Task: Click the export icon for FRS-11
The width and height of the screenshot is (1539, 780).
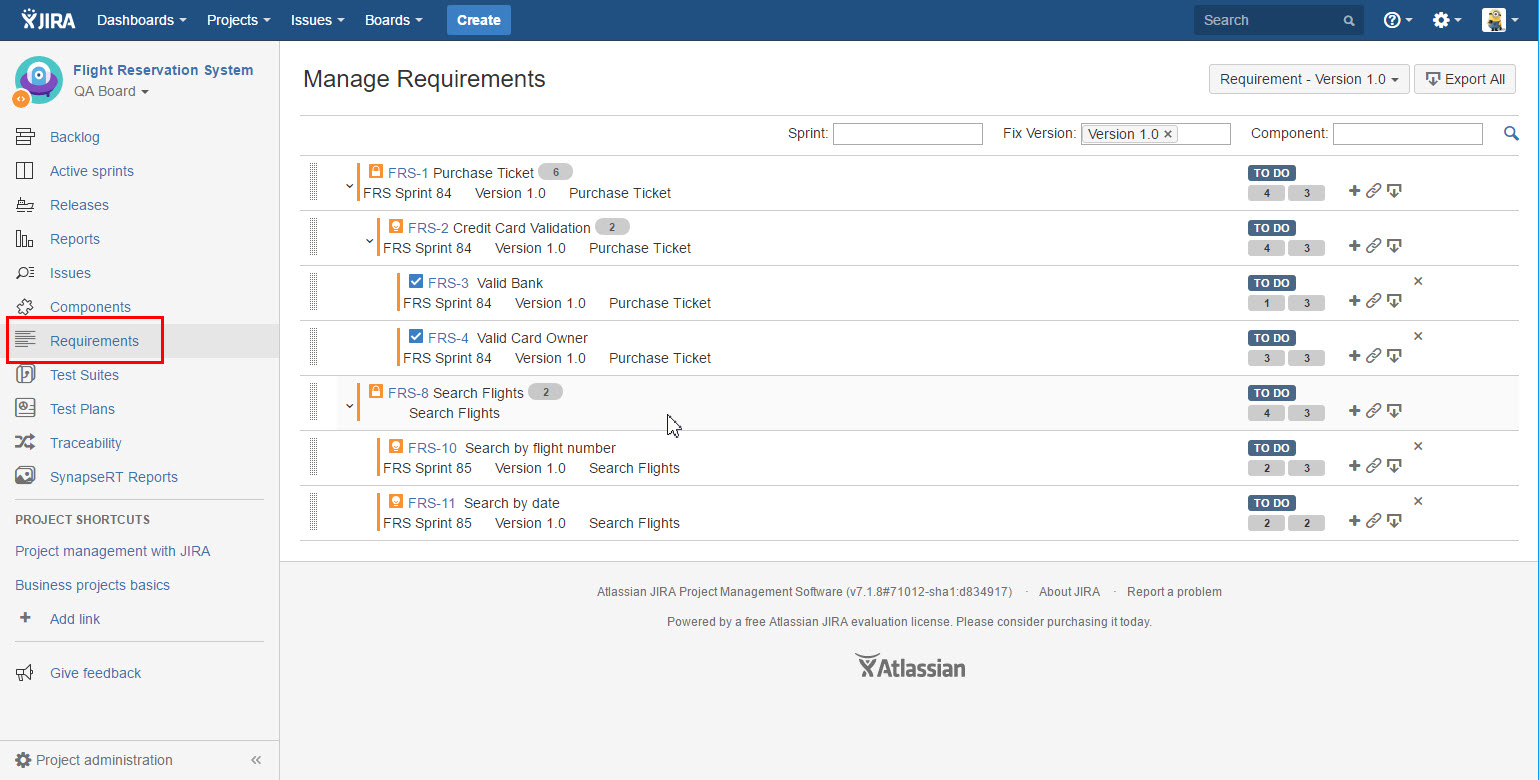Action: click(x=1394, y=521)
